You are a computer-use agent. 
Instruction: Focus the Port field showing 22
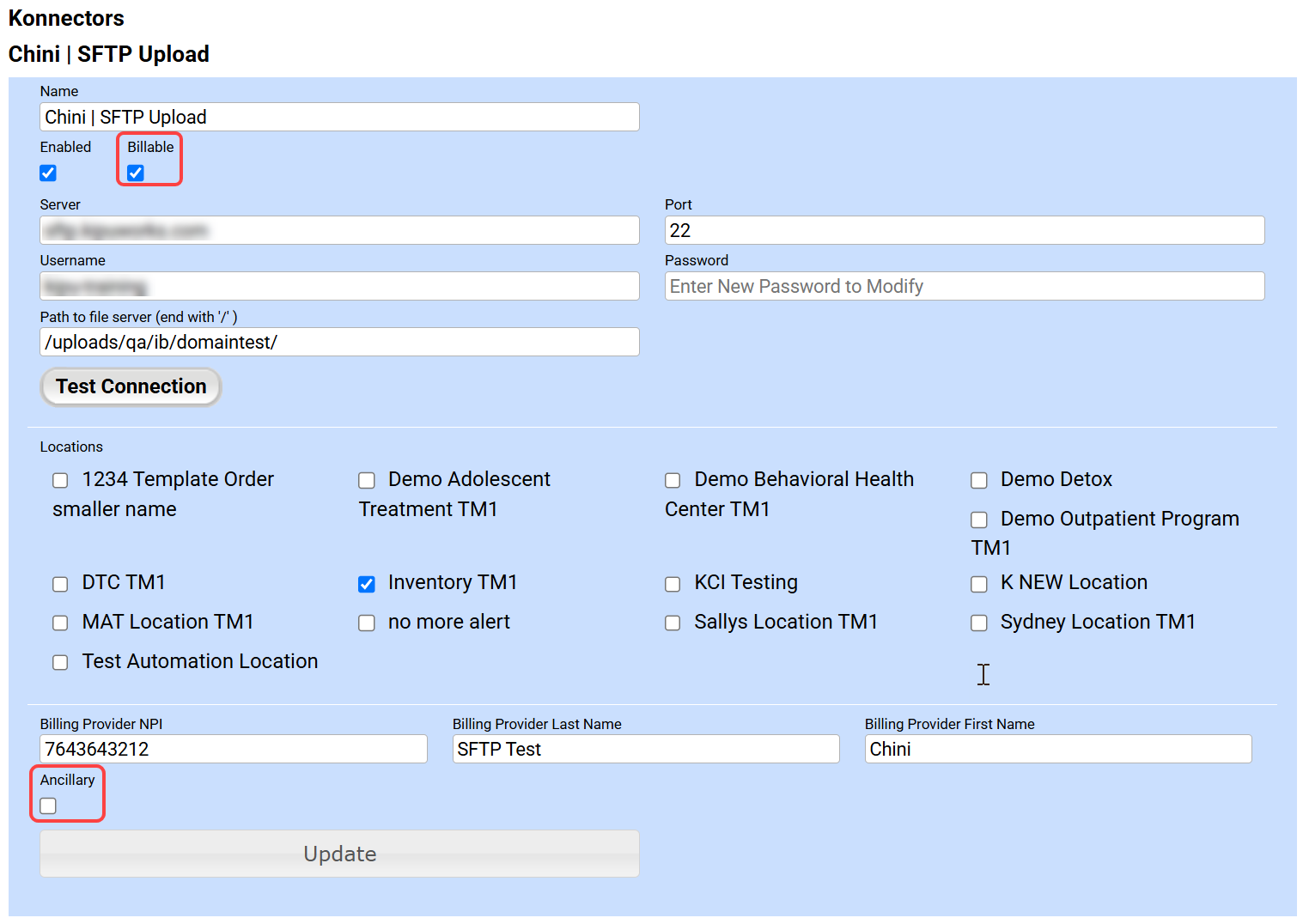pyautogui.click(x=964, y=230)
